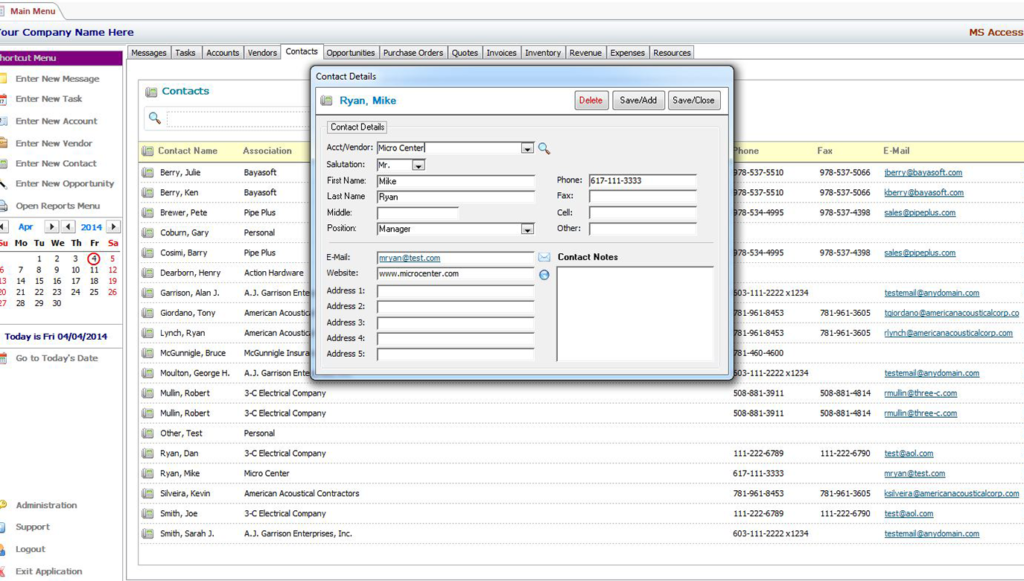The width and height of the screenshot is (1024, 581).
Task: Open the Accounts tab
Action: pos(223,53)
